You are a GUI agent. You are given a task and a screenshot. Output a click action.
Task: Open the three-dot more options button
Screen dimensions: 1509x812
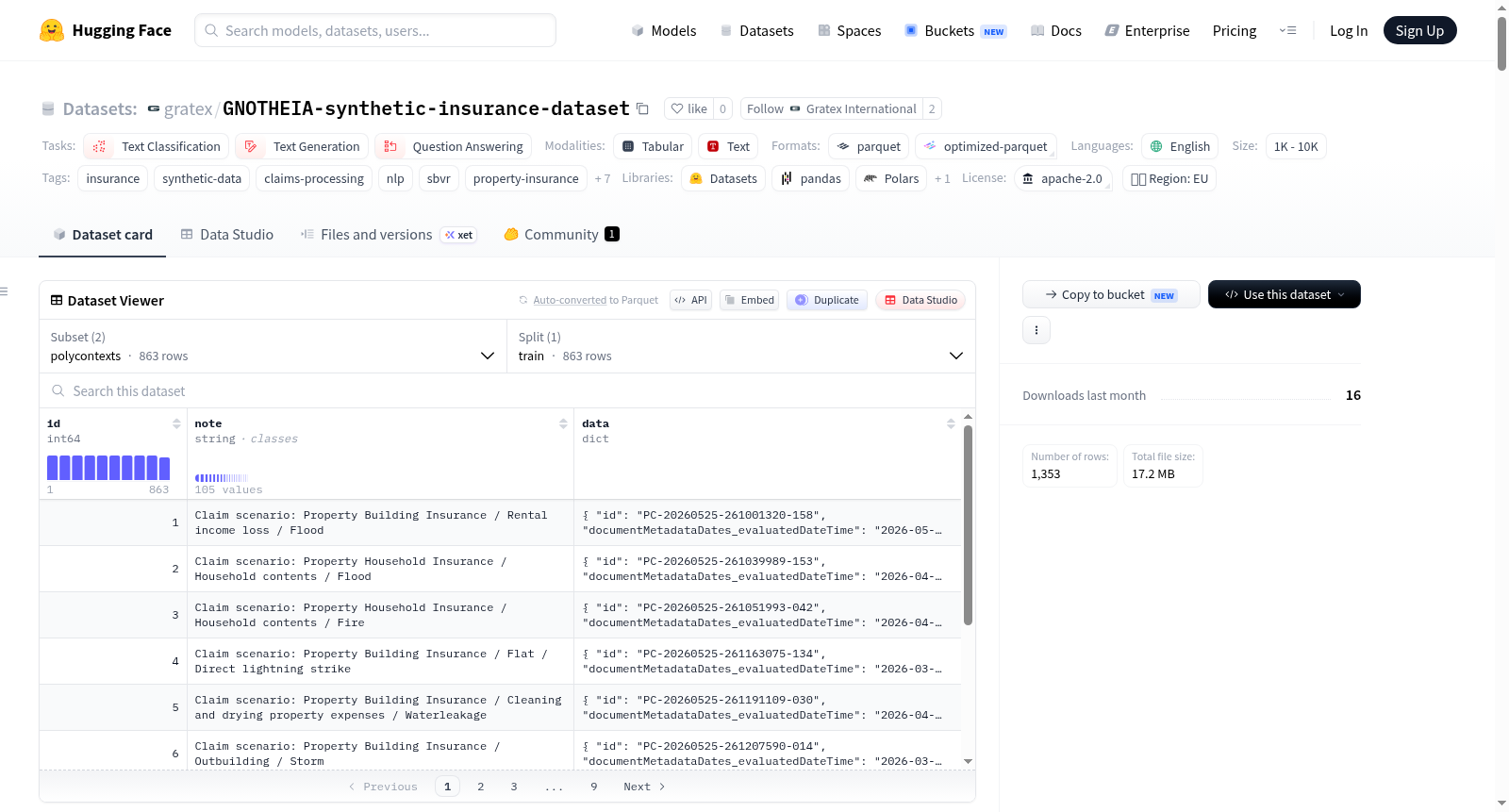click(x=1036, y=330)
